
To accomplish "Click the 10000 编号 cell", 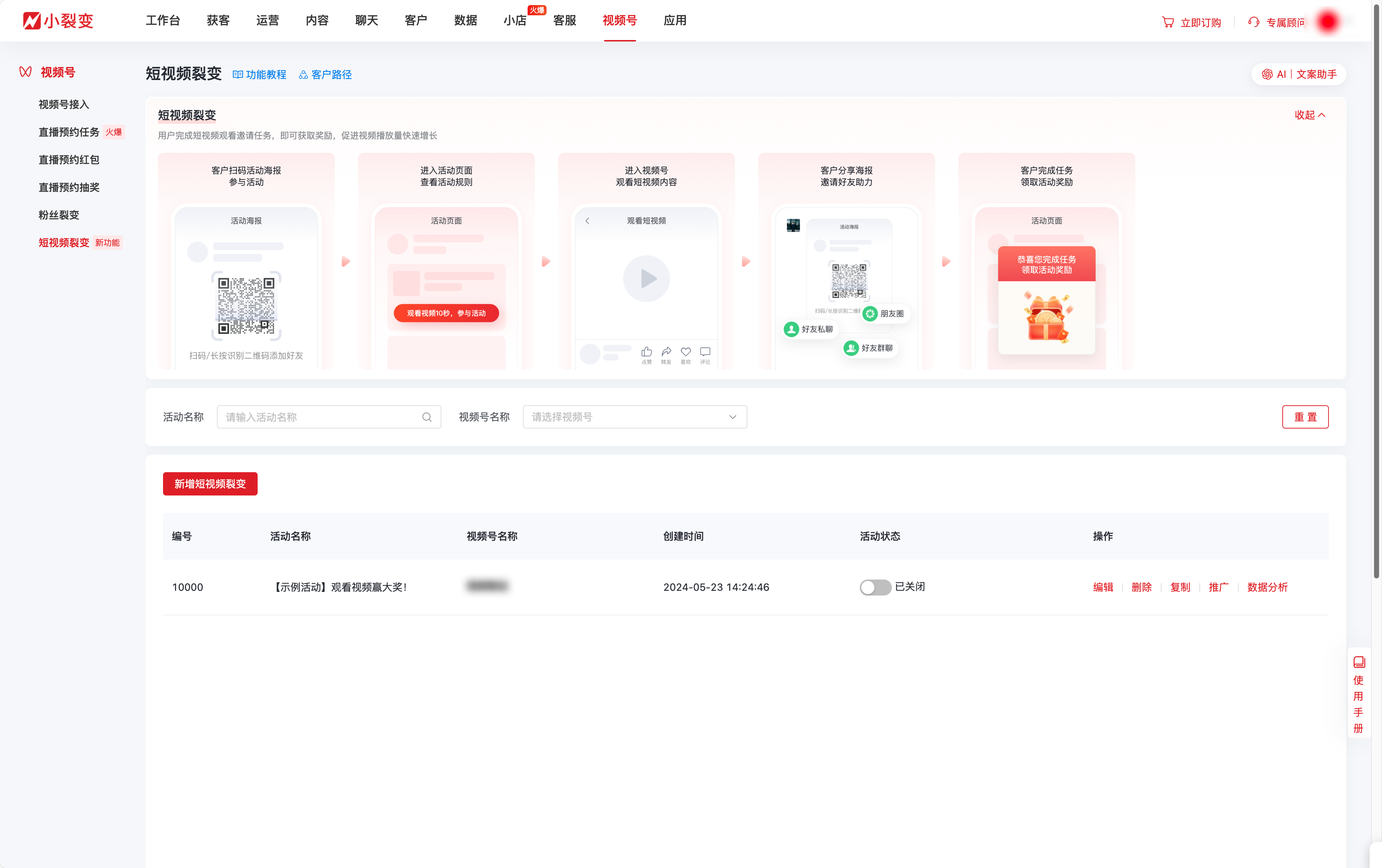I will [x=188, y=587].
